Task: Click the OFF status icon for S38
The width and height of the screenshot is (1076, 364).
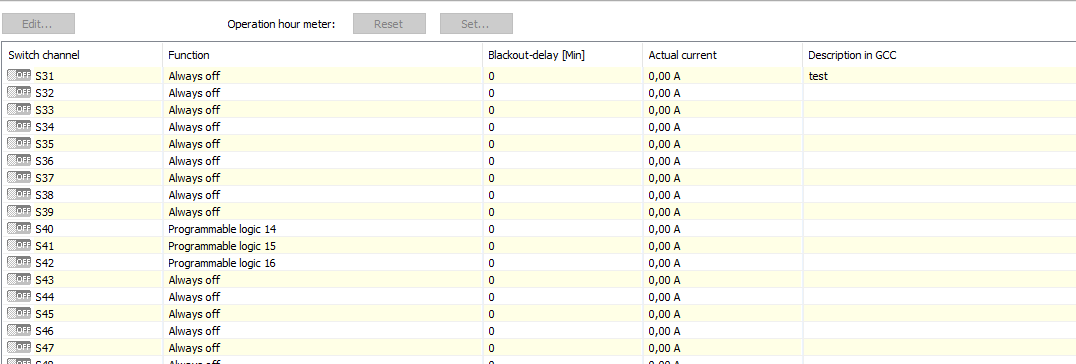Action: coord(19,195)
